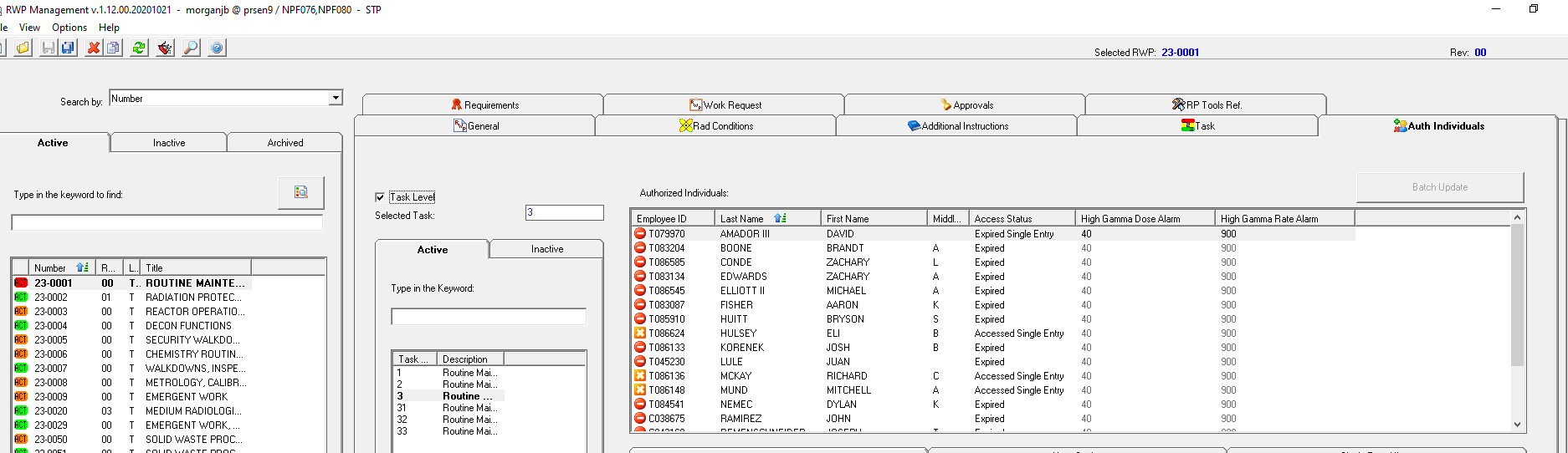
Task: Click the keyword find search button
Action: point(301,192)
